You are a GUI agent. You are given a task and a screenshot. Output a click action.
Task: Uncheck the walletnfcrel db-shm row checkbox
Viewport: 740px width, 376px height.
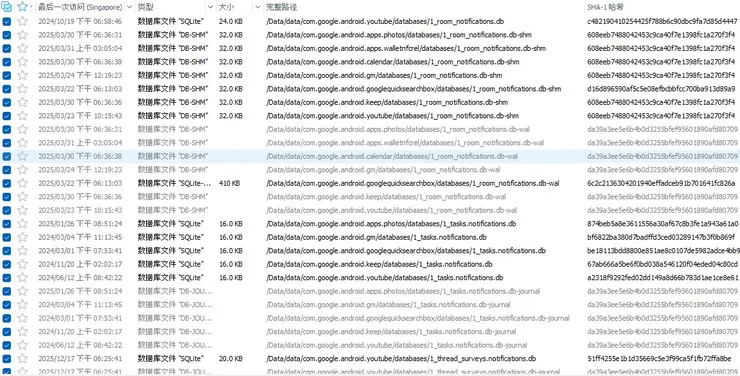tap(7, 48)
